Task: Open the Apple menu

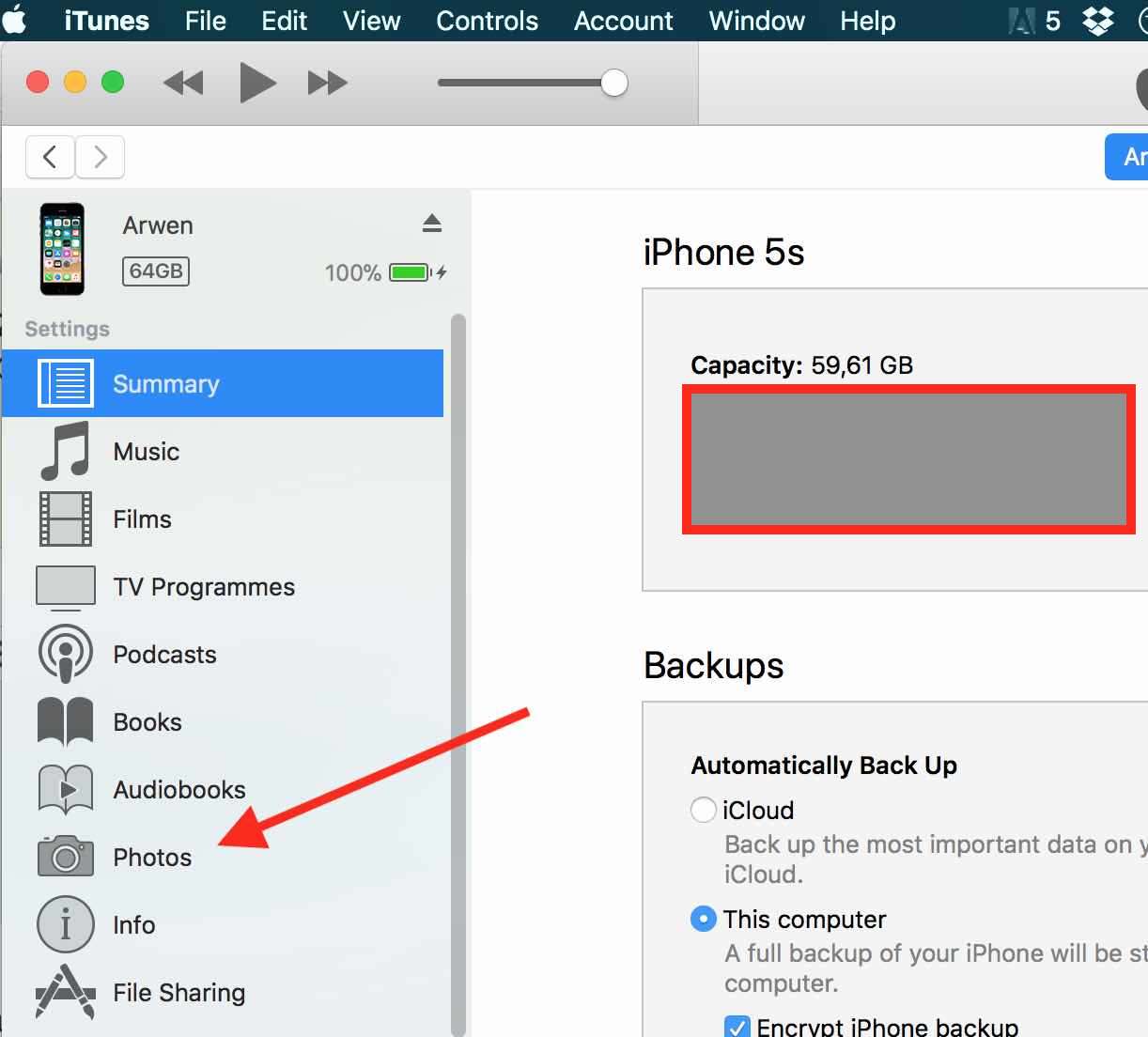Action: [15, 20]
